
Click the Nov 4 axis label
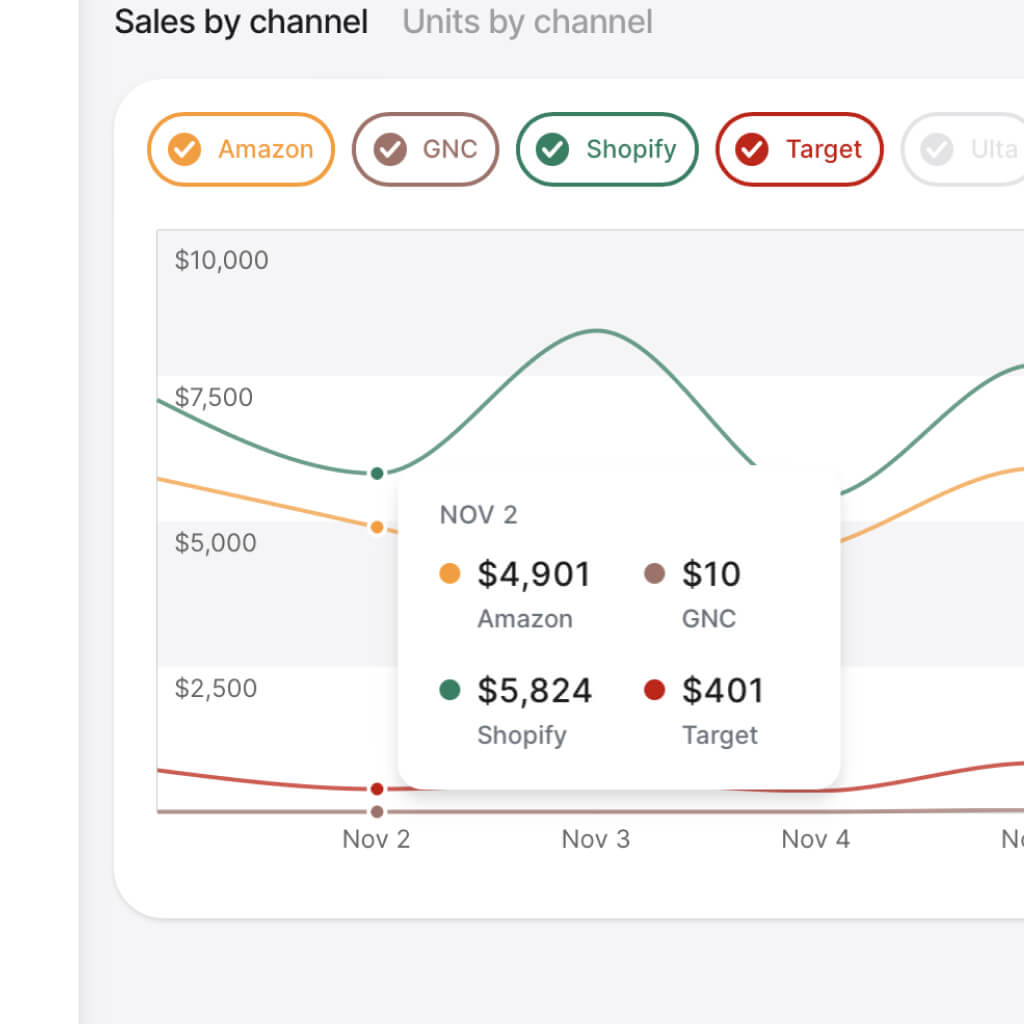816,839
